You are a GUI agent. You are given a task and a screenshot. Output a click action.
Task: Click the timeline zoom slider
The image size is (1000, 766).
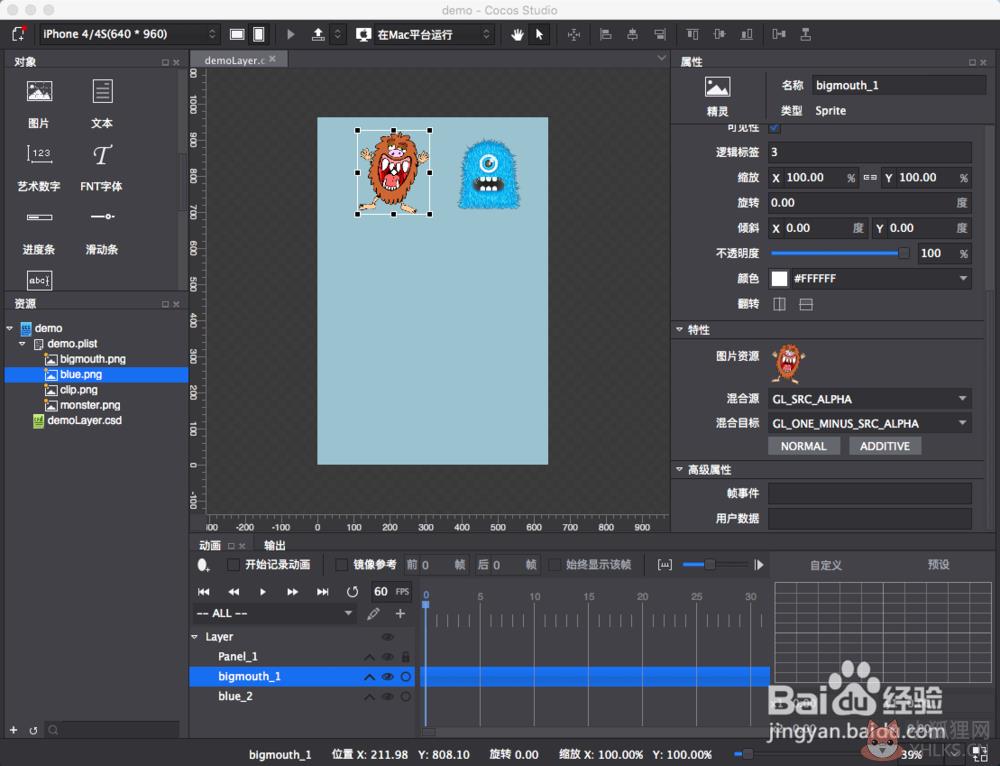[x=714, y=564]
